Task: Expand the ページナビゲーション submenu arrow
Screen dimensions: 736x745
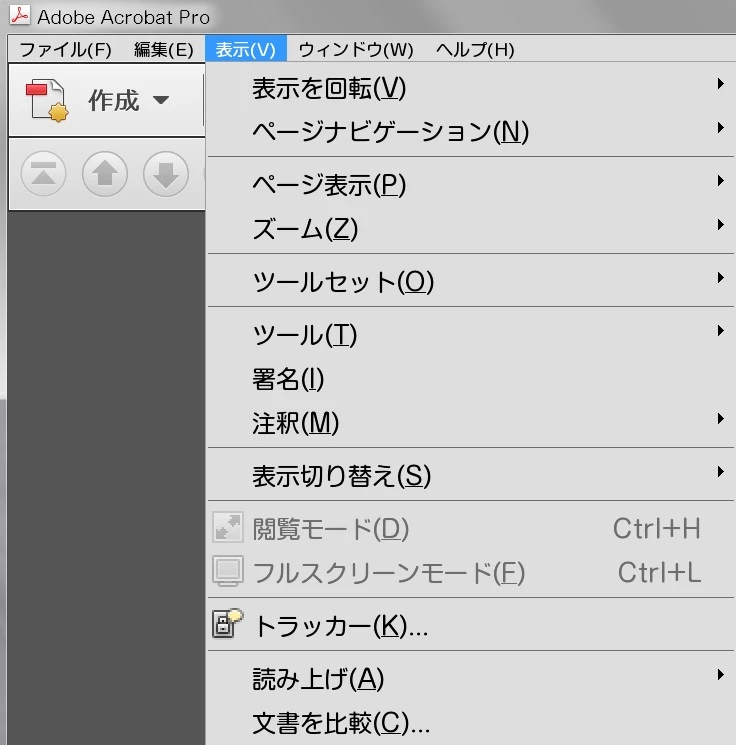Action: [721, 127]
